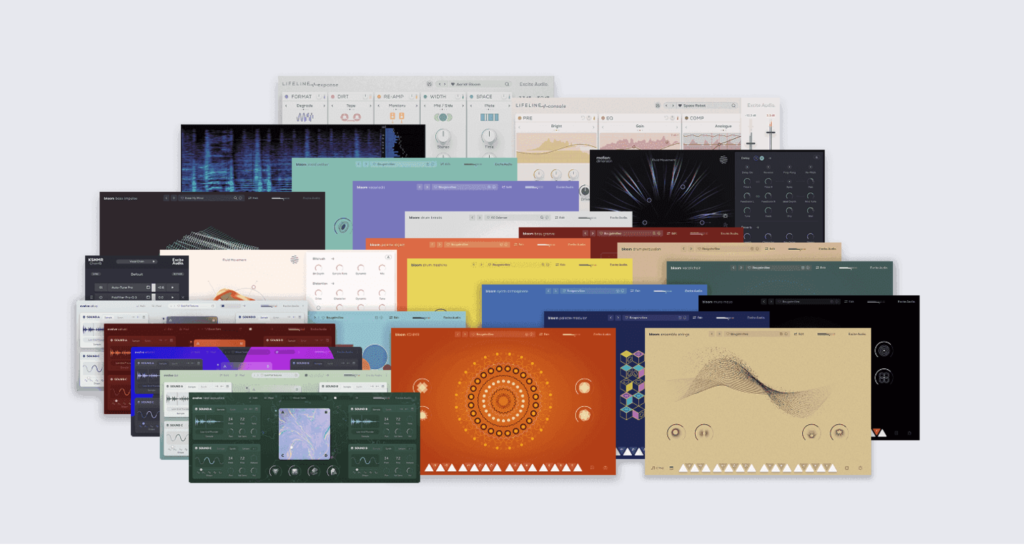This screenshot has width=1024, height=549.
Task: Open the Gain type selector in EQ module
Action: click(x=640, y=126)
